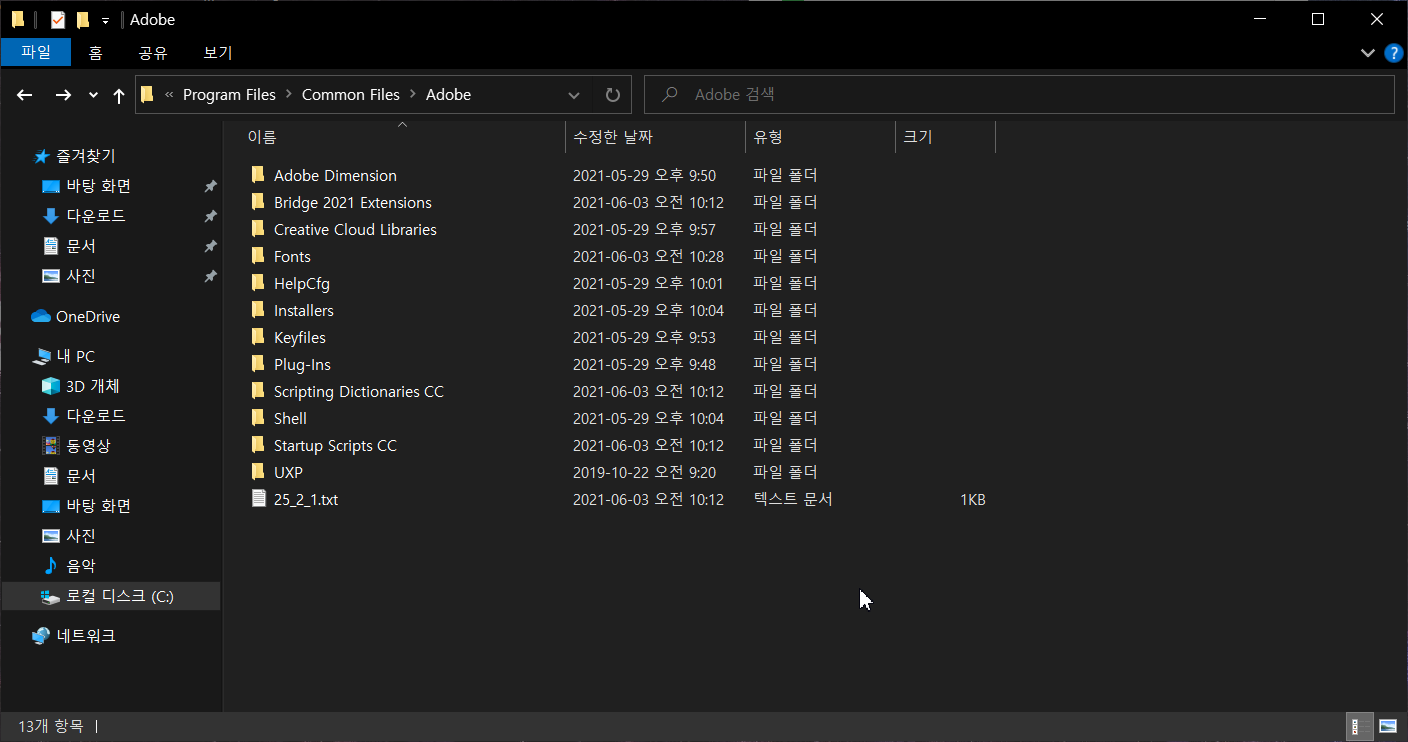This screenshot has width=1408, height=742.
Task: Click the 1KB size cell
Action: pos(973,499)
